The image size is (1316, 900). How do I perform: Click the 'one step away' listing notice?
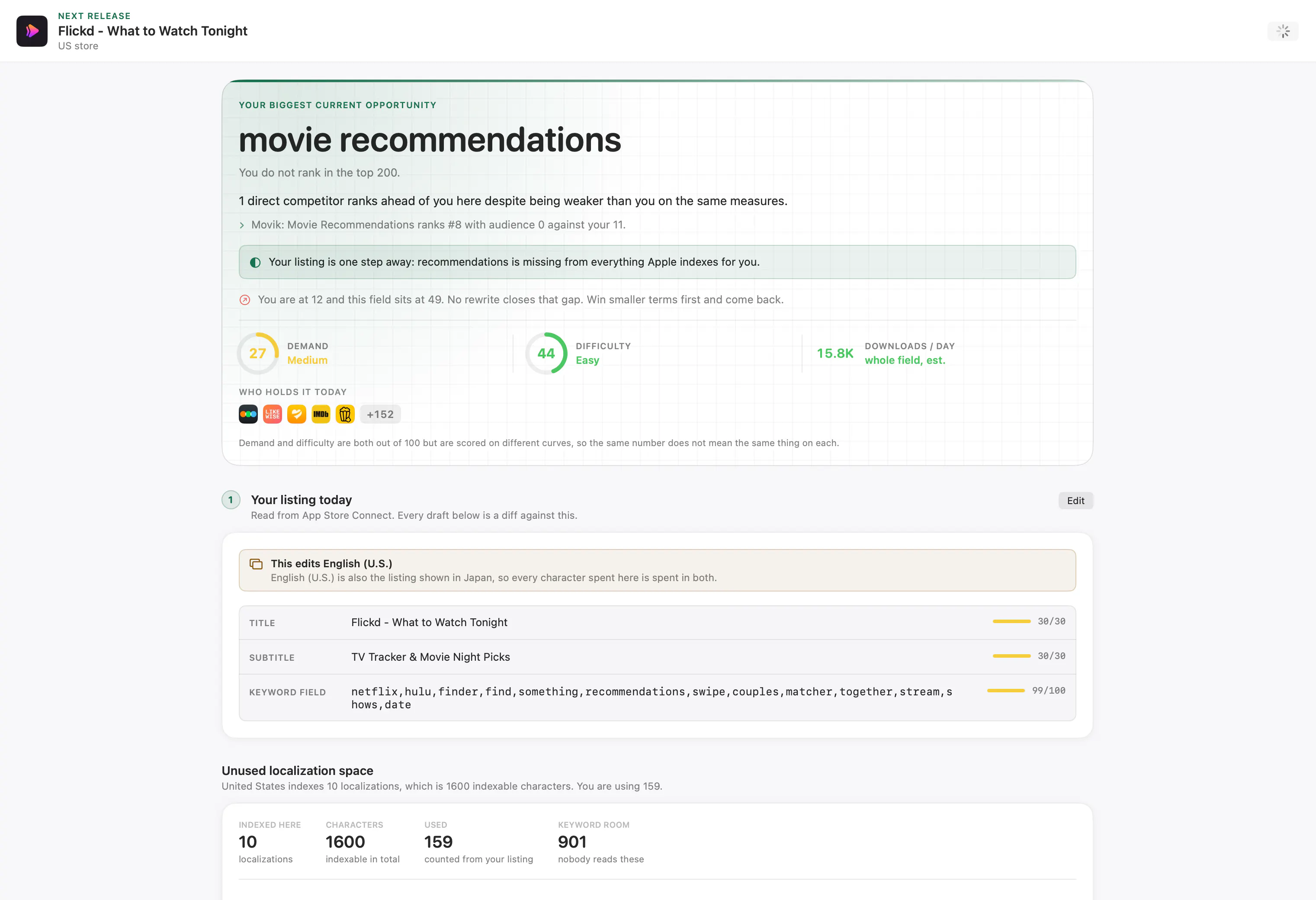tap(657, 262)
